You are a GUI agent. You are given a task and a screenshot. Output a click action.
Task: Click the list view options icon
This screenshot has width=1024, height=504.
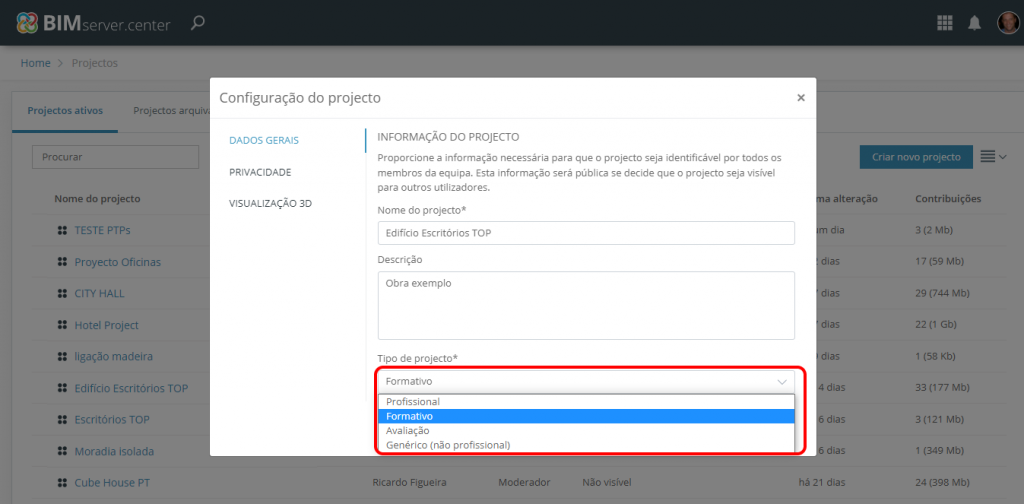(x=993, y=157)
